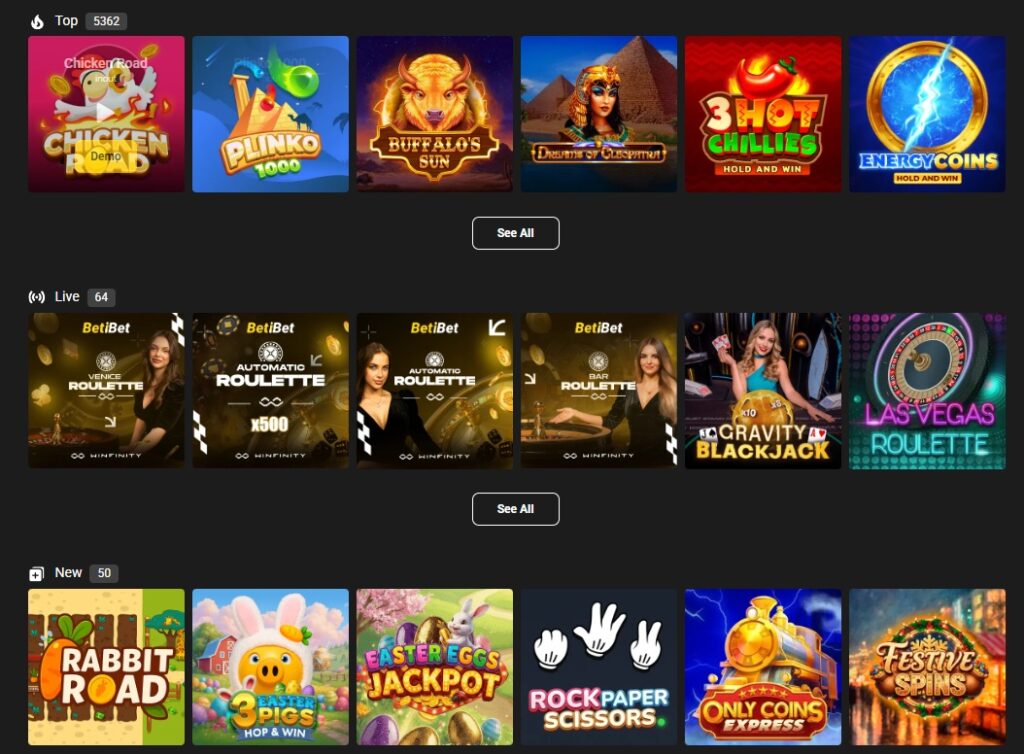1024x754 pixels.
Task: Click the flame icon beside Top
Action: pos(37,22)
